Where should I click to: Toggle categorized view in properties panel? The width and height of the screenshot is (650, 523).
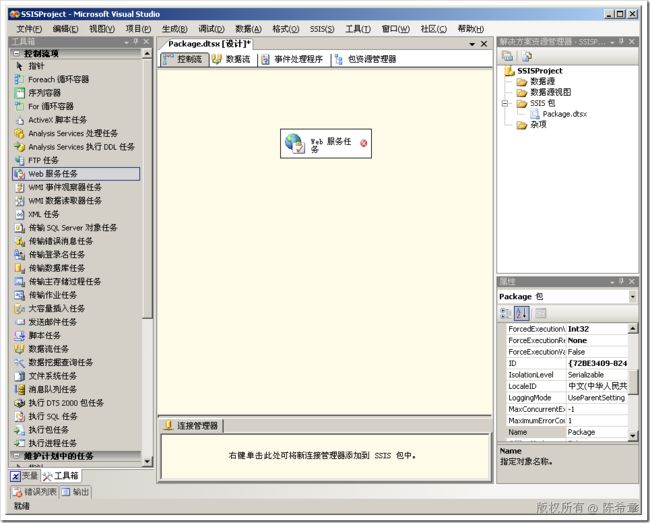[x=506, y=313]
